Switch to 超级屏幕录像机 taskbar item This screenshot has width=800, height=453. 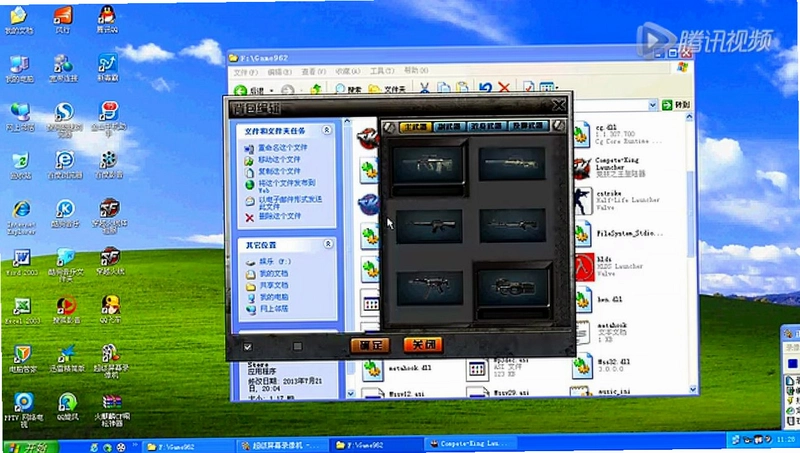(x=281, y=445)
